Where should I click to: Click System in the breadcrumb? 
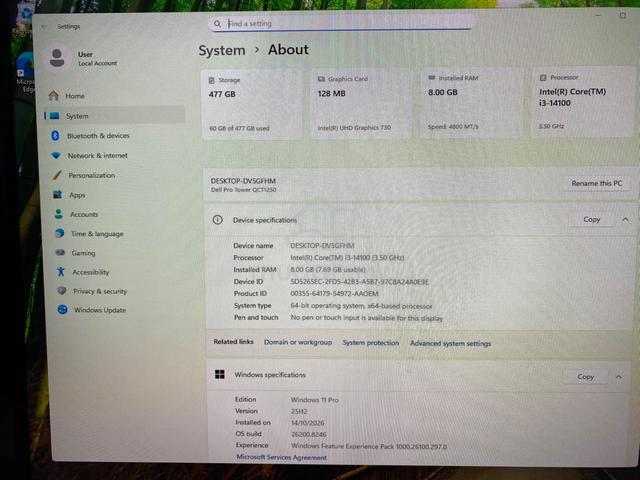[x=222, y=51]
